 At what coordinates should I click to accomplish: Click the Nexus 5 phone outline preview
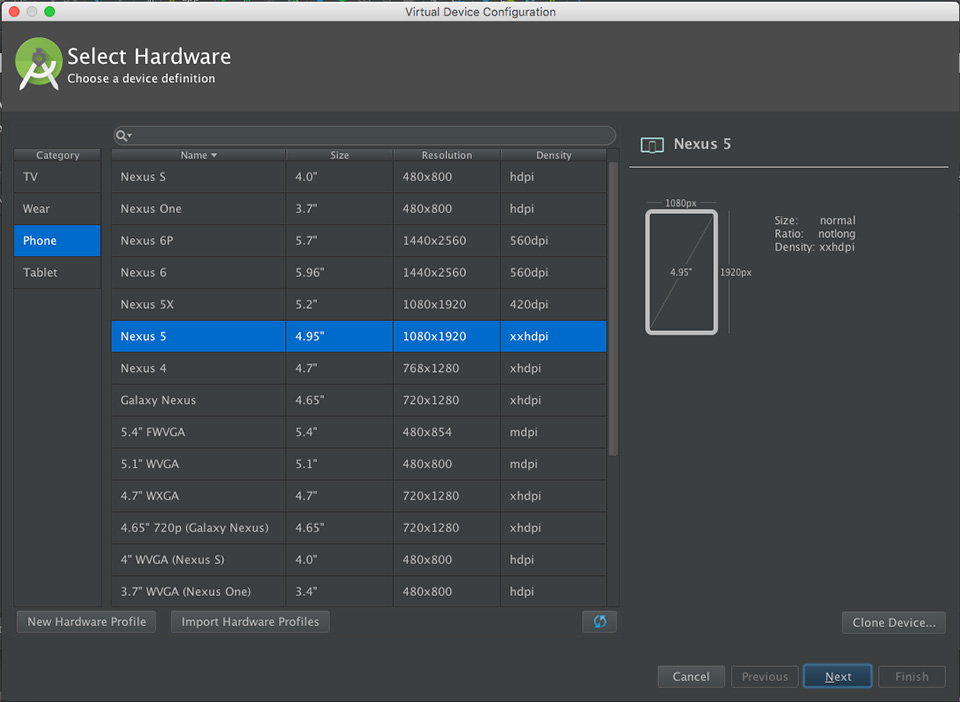pos(681,272)
